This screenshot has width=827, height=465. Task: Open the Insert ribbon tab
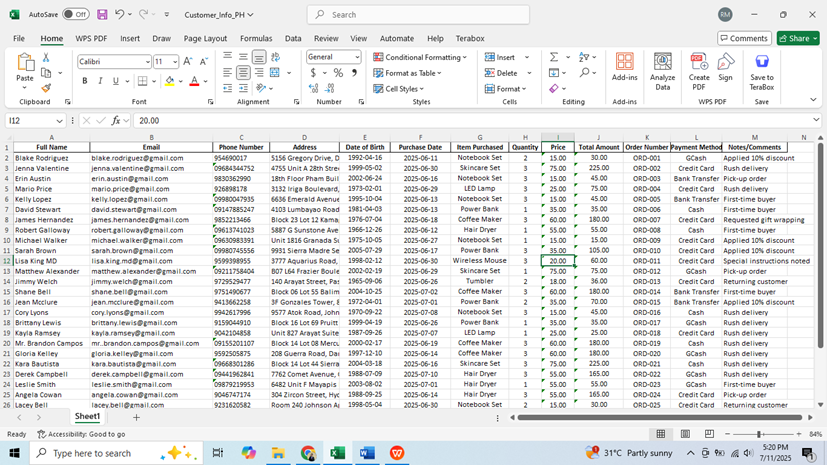click(x=130, y=38)
